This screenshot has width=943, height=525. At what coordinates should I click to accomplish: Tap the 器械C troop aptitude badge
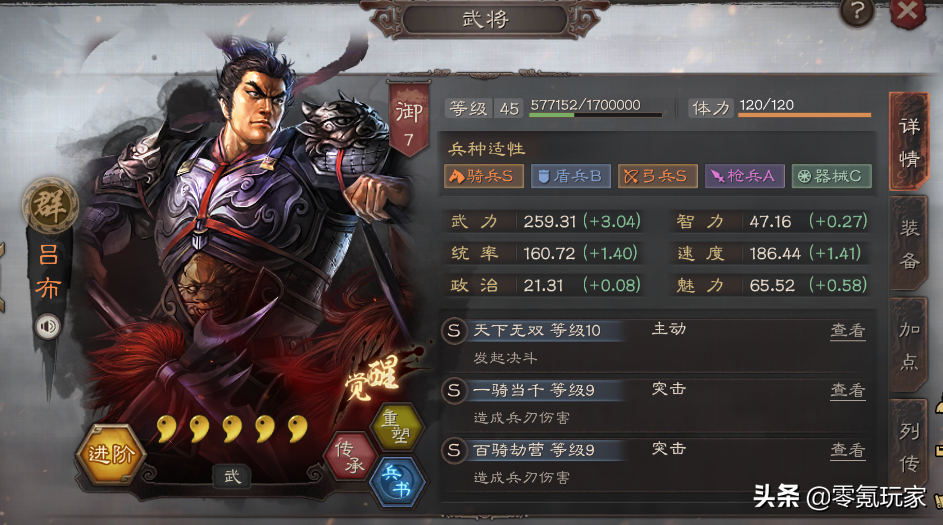coord(831,176)
